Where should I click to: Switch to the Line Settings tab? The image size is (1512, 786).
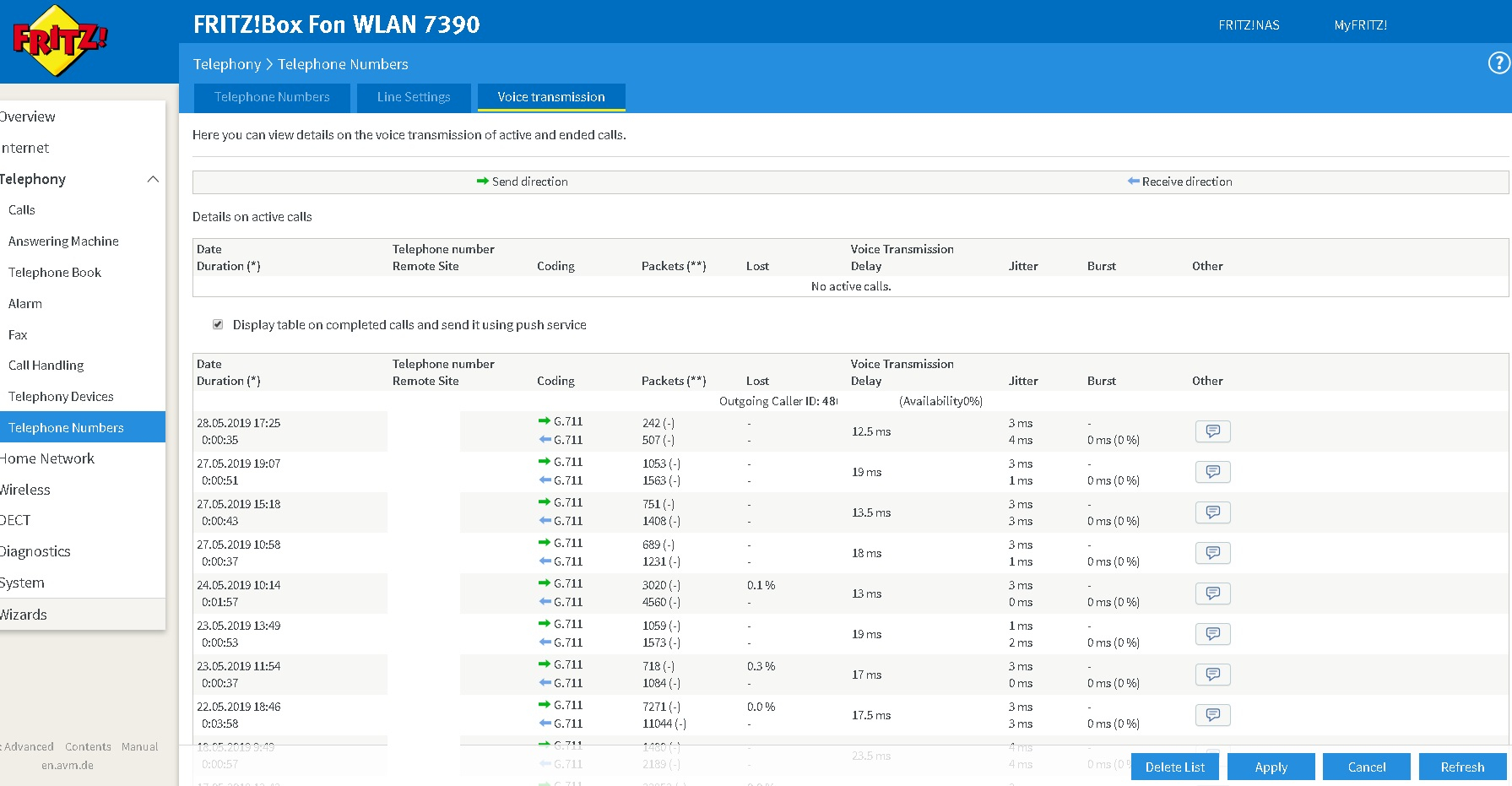tap(414, 97)
